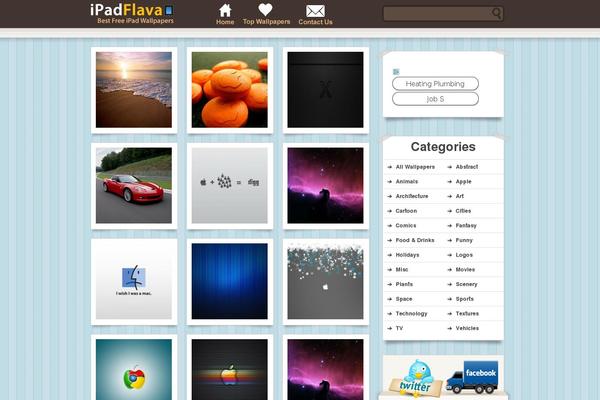This screenshot has width=600, height=400.
Task: Select the Holidays category
Action: click(x=407, y=255)
